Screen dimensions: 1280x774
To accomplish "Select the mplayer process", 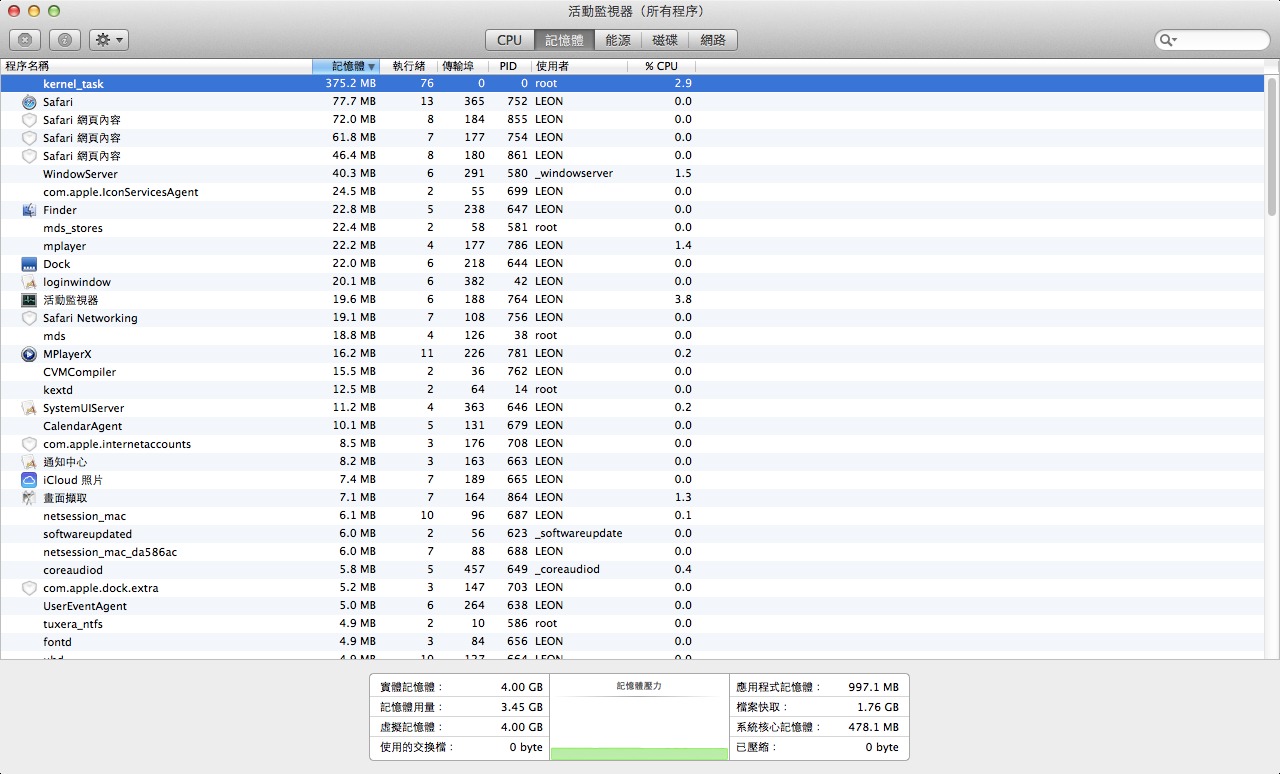I will pos(633,246).
